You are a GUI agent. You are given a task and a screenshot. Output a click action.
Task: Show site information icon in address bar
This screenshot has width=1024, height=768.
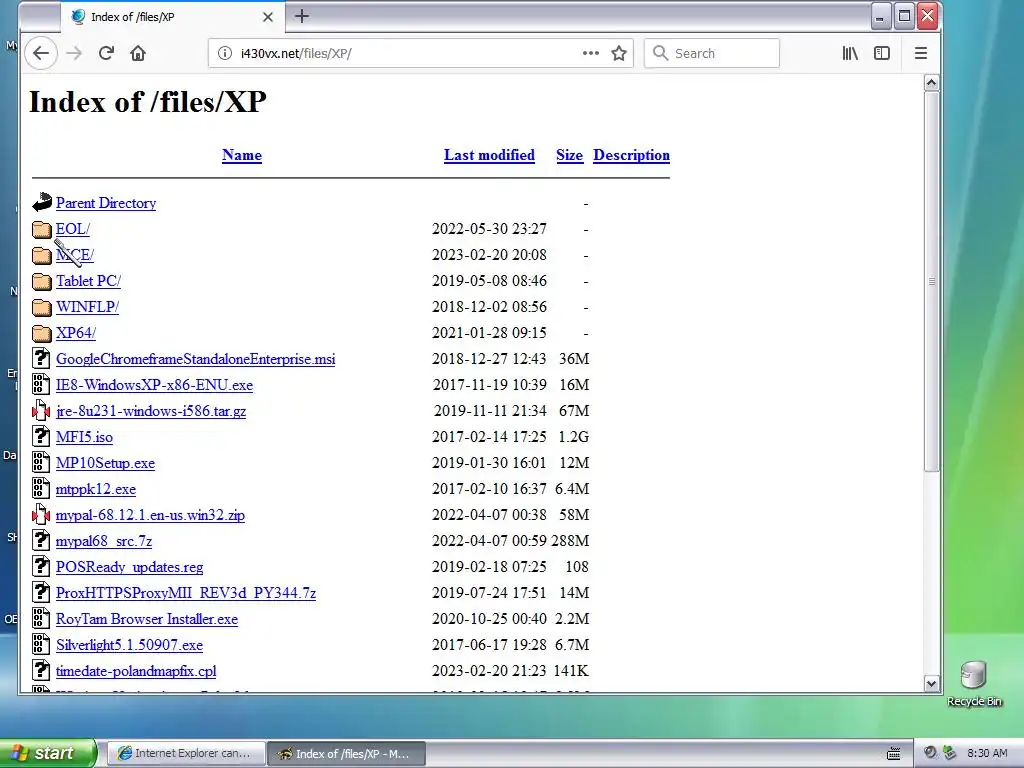pyautogui.click(x=225, y=54)
